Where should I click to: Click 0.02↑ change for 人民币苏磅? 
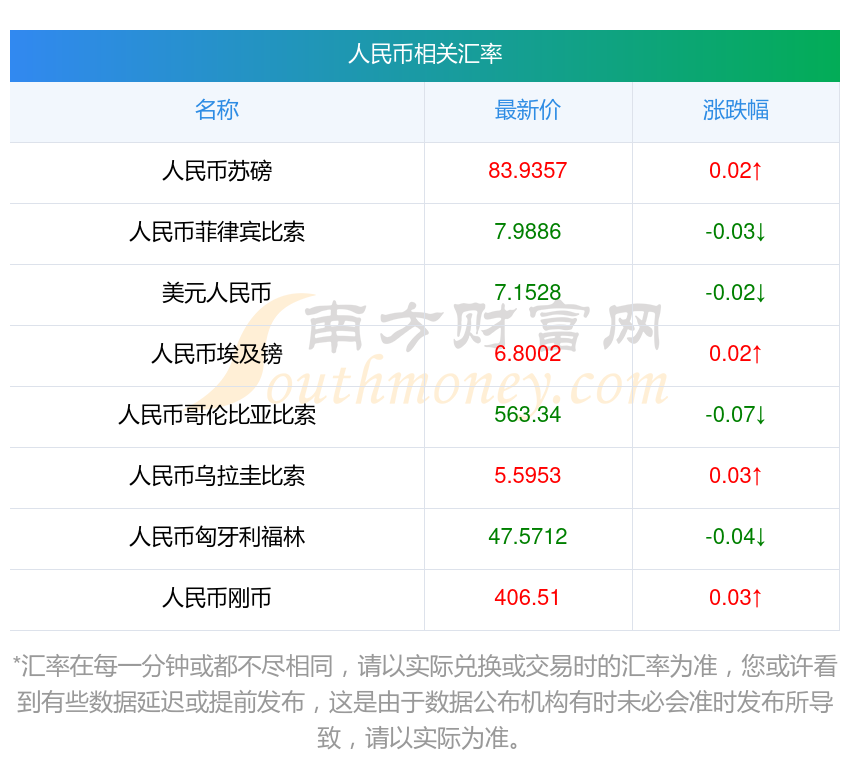(736, 171)
